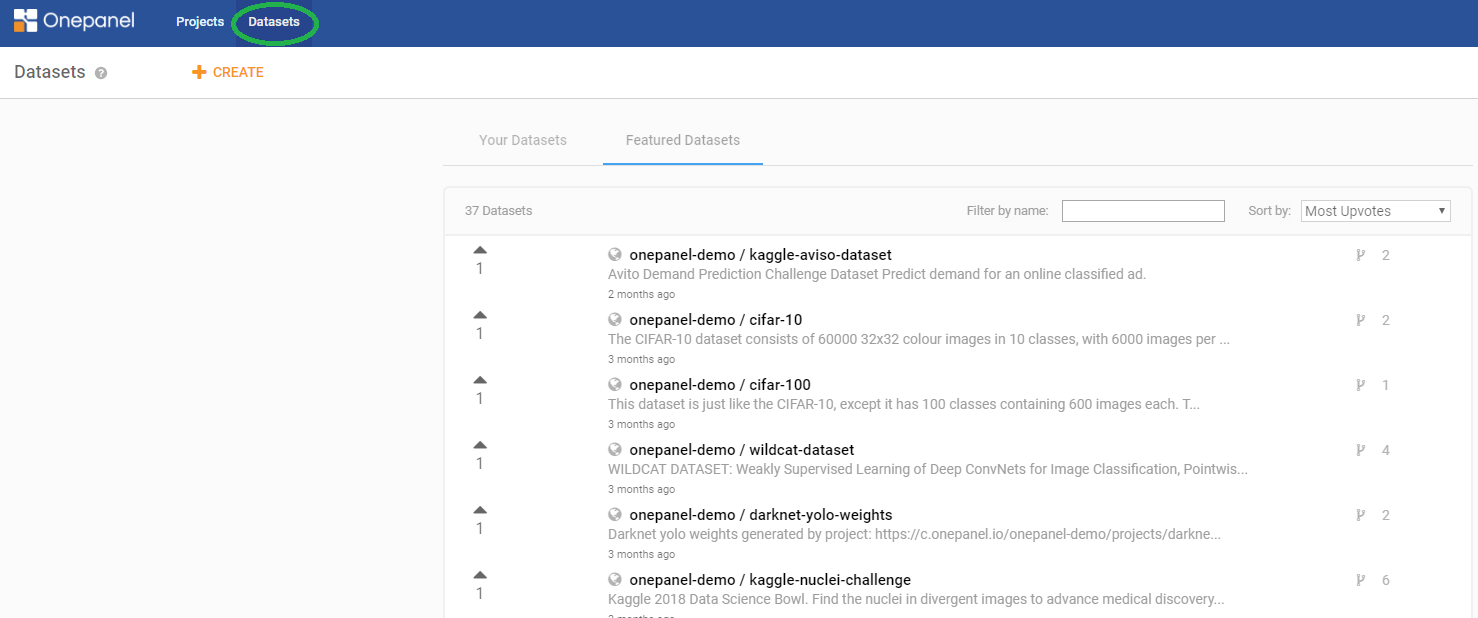
Task: Upvote the darknet-yolo-weights dataset
Action: coord(480,510)
